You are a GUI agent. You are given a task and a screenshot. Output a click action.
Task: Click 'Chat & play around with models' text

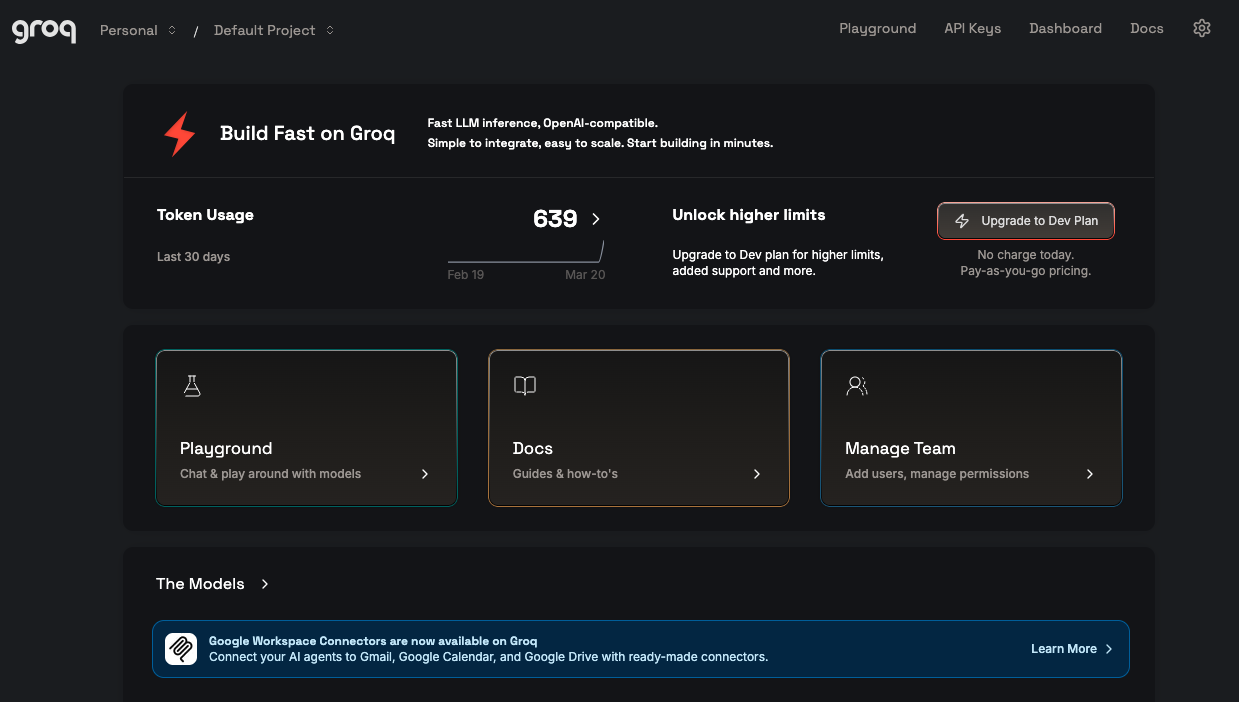coord(270,474)
